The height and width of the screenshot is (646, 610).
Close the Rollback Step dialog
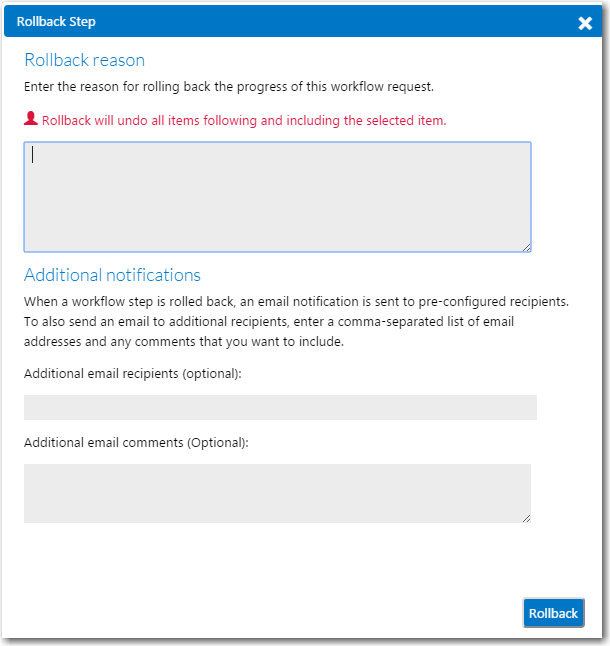coord(585,23)
